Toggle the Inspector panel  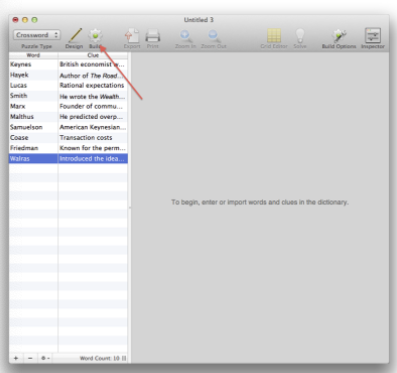(x=373, y=35)
